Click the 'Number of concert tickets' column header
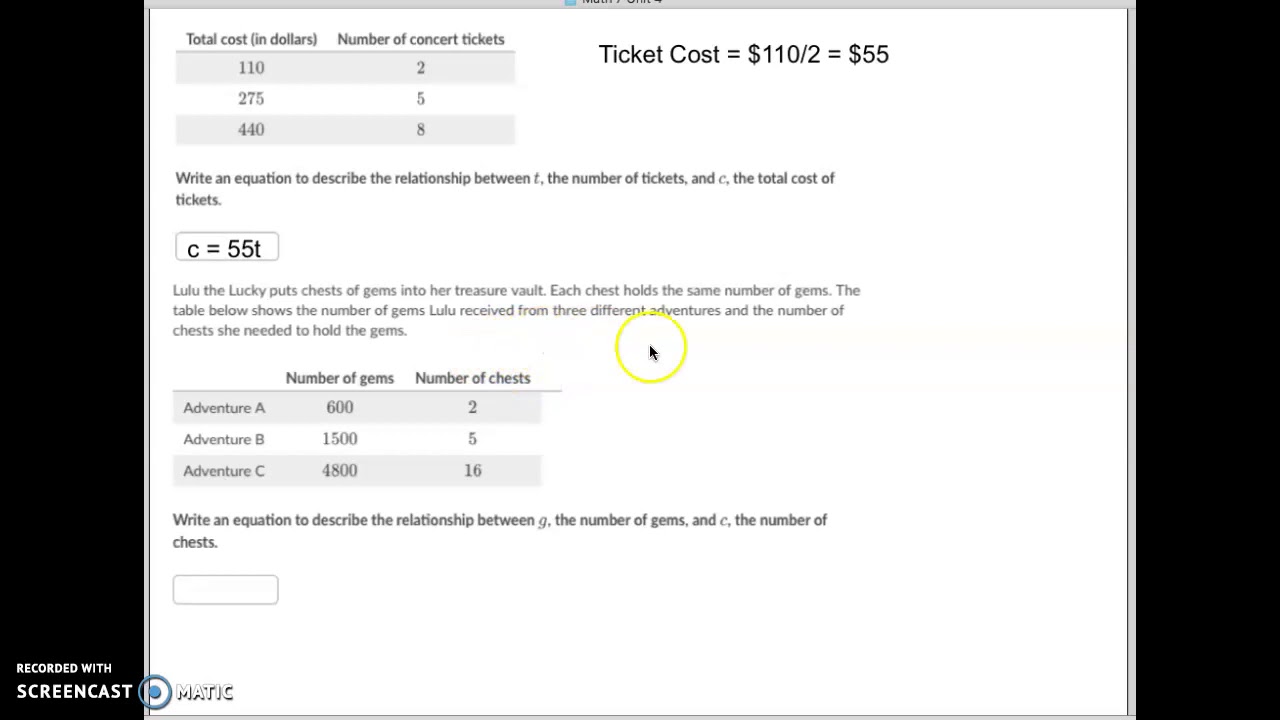The width and height of the screenshot is (1280, 720). (420, 39)
